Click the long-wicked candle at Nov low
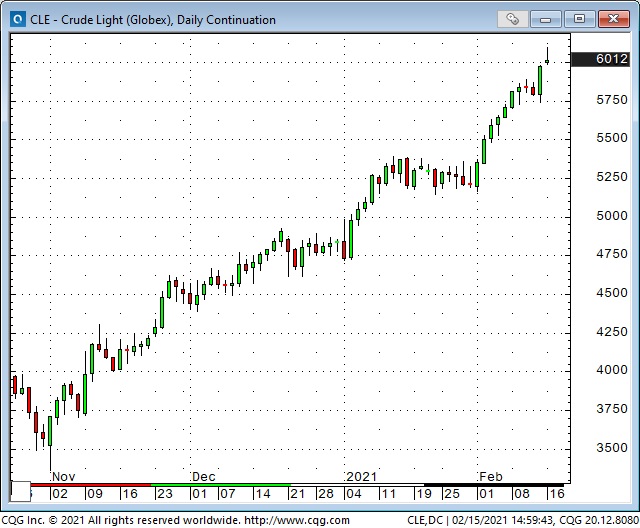This screenshot has width=640, height=528. (50, 431)
